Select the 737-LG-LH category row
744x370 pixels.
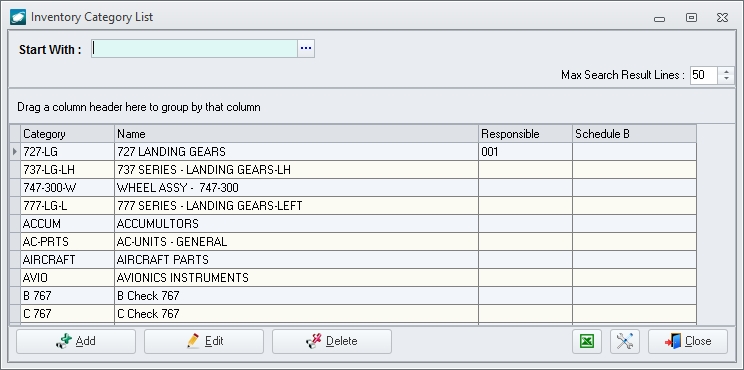point(353,170)
